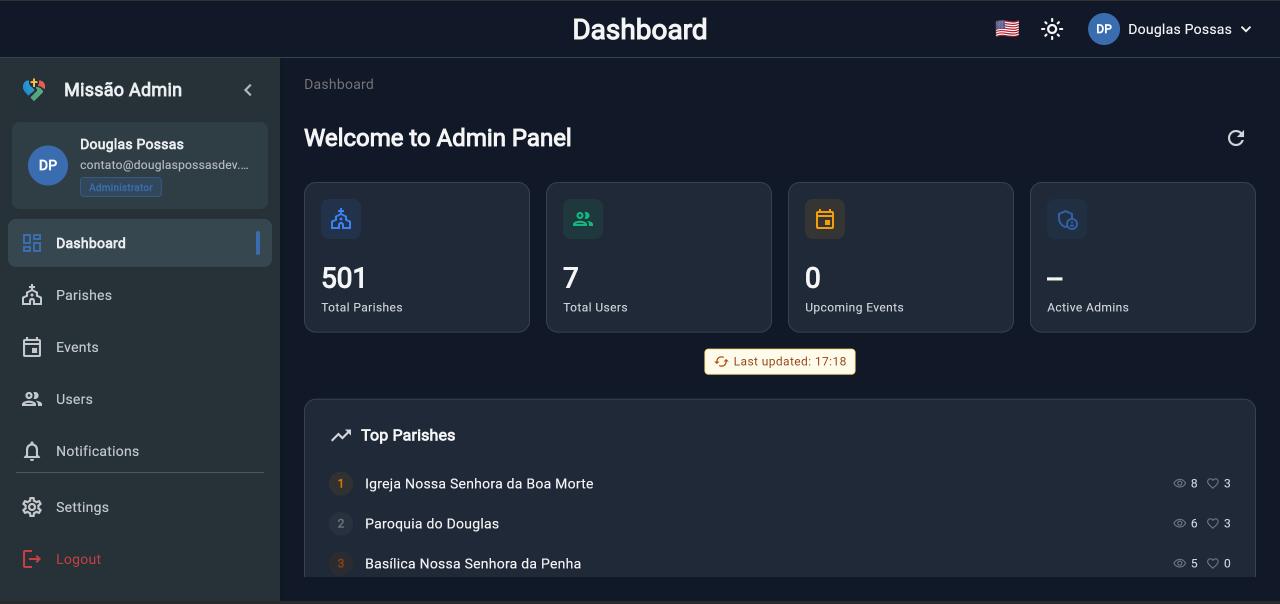Open the US flag language selector
Viewport: 1280px width, 604px height.
pos(1006,28)
